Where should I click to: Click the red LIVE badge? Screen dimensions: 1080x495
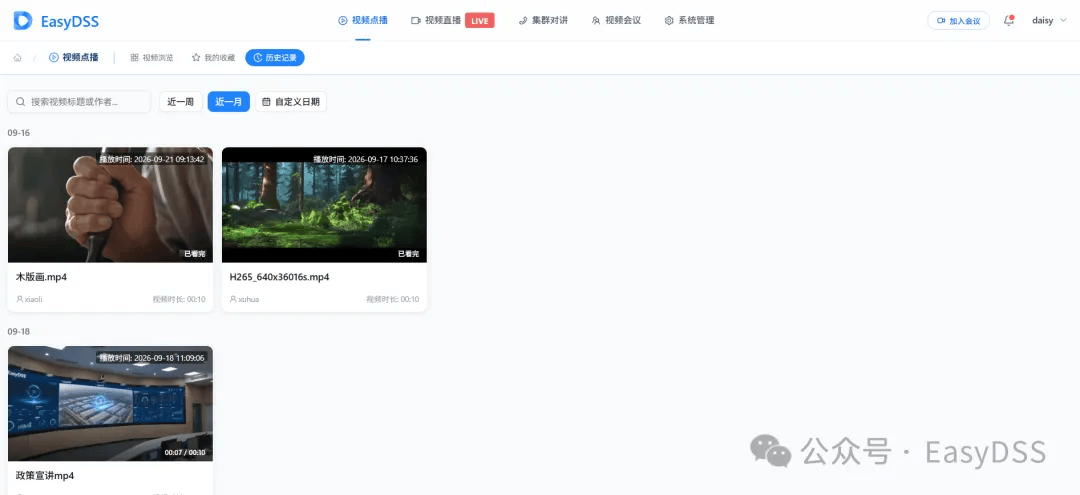coord(479,21)
